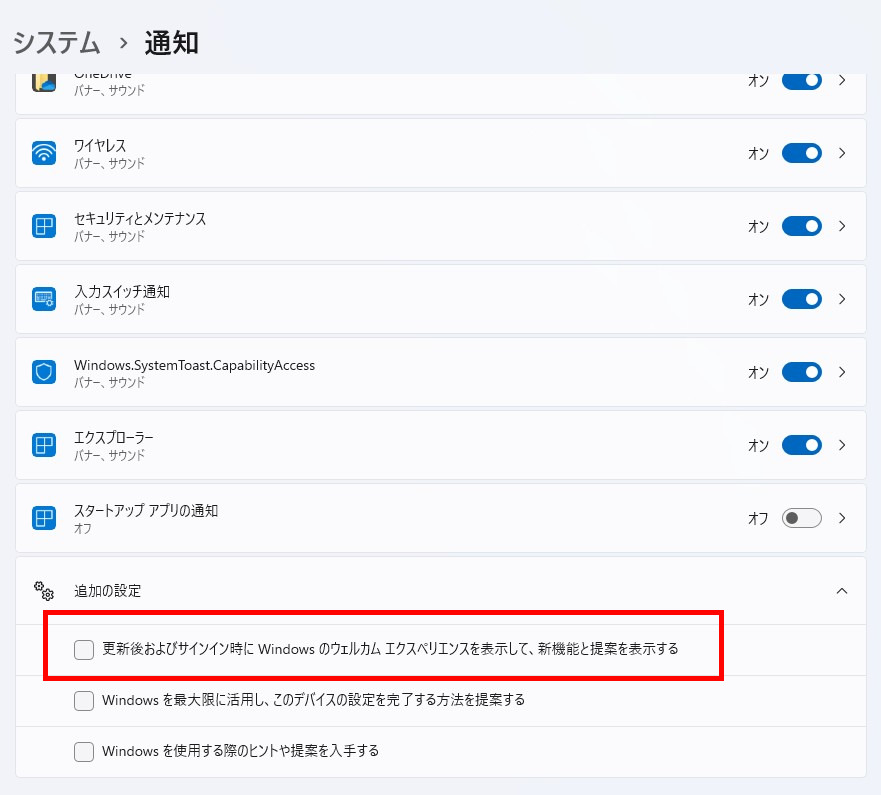
Task: Turn off the ワイヤレス notifications toggle
Action: (x=802, y=153)
